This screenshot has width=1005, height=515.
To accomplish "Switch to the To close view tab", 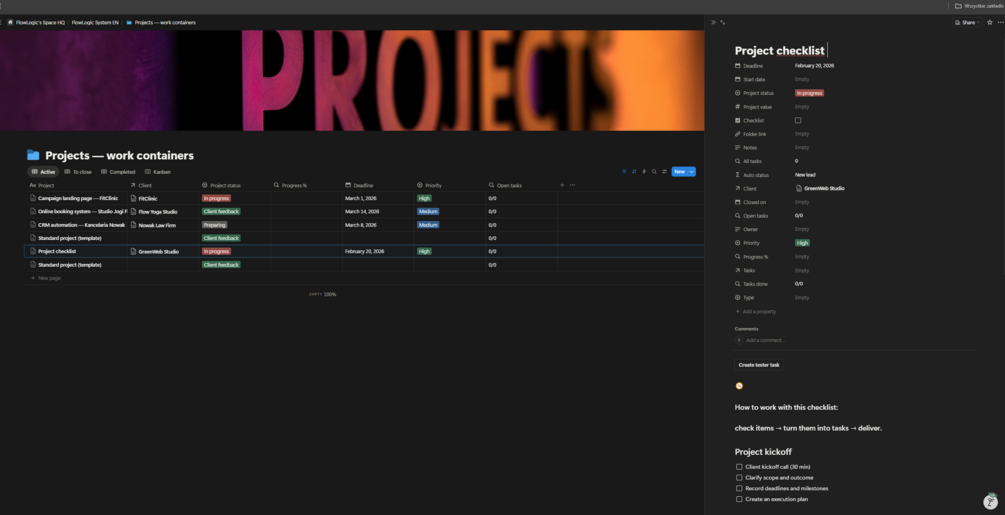I will [x=78, y=172].
